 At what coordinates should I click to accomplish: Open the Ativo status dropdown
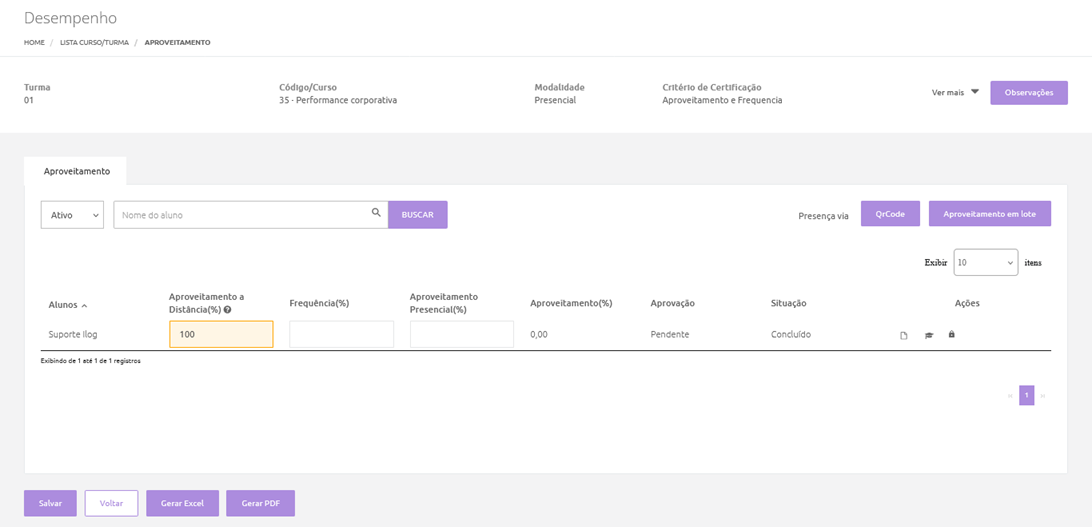pos(72,215)
